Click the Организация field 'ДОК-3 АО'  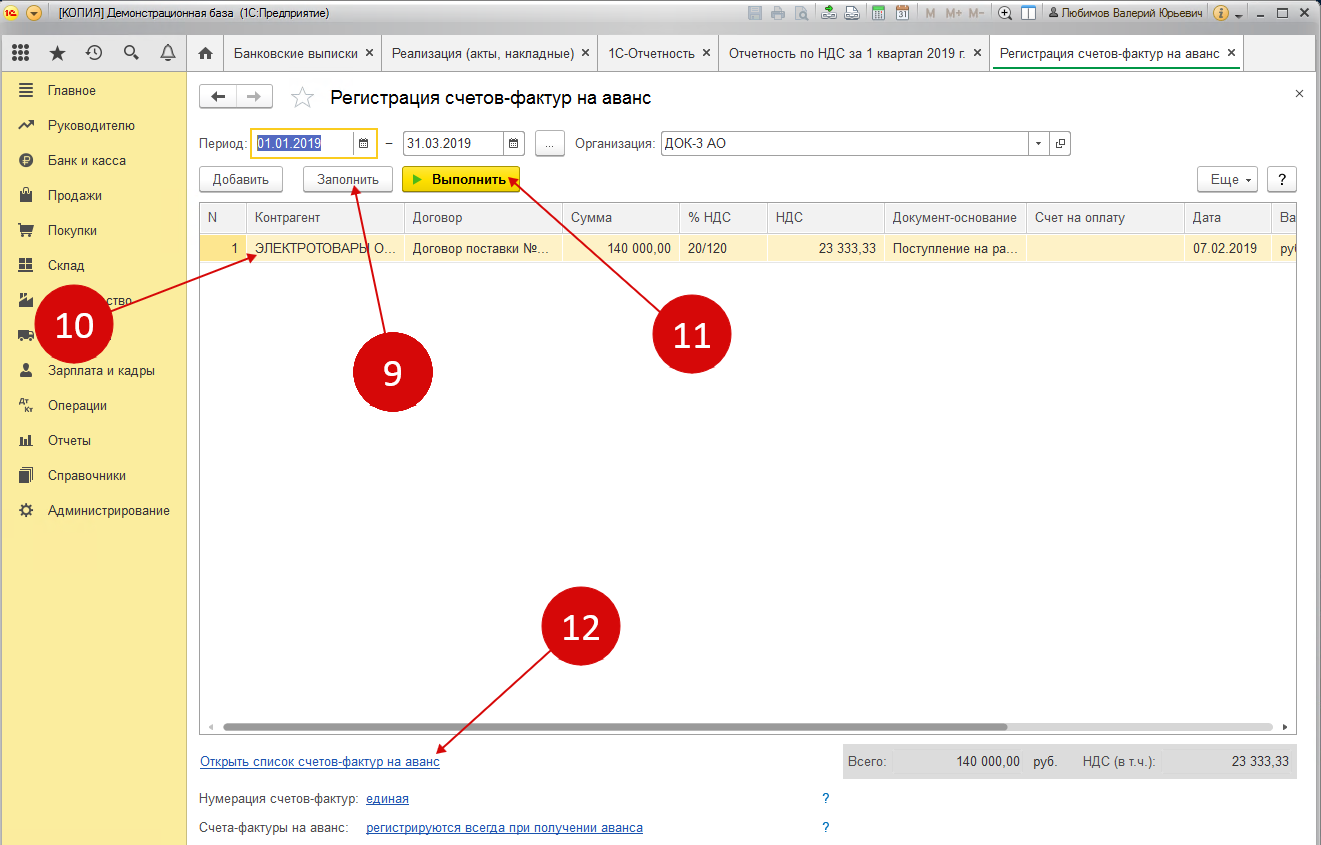[844, 144]
